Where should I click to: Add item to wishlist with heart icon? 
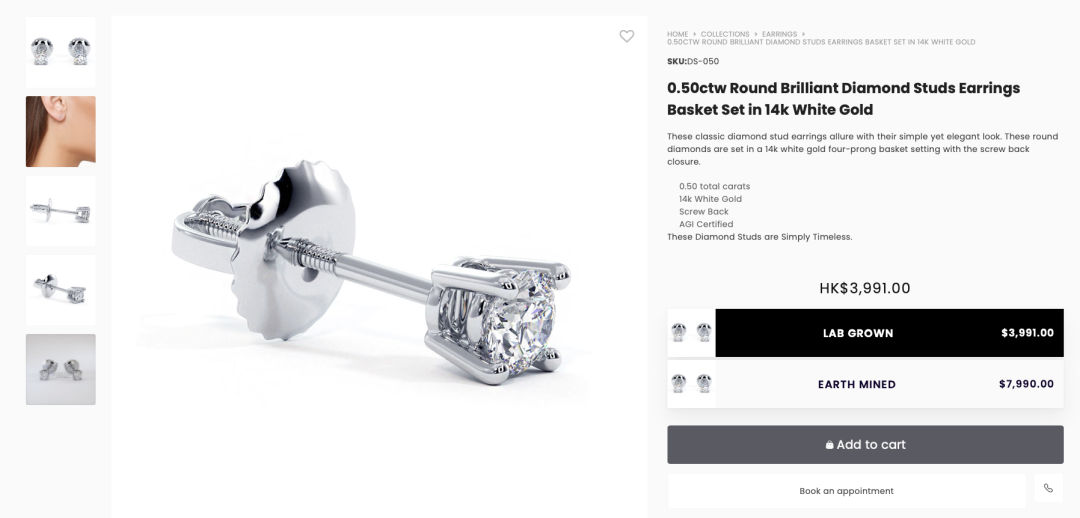pyautogui.click(x=626, y=36)
